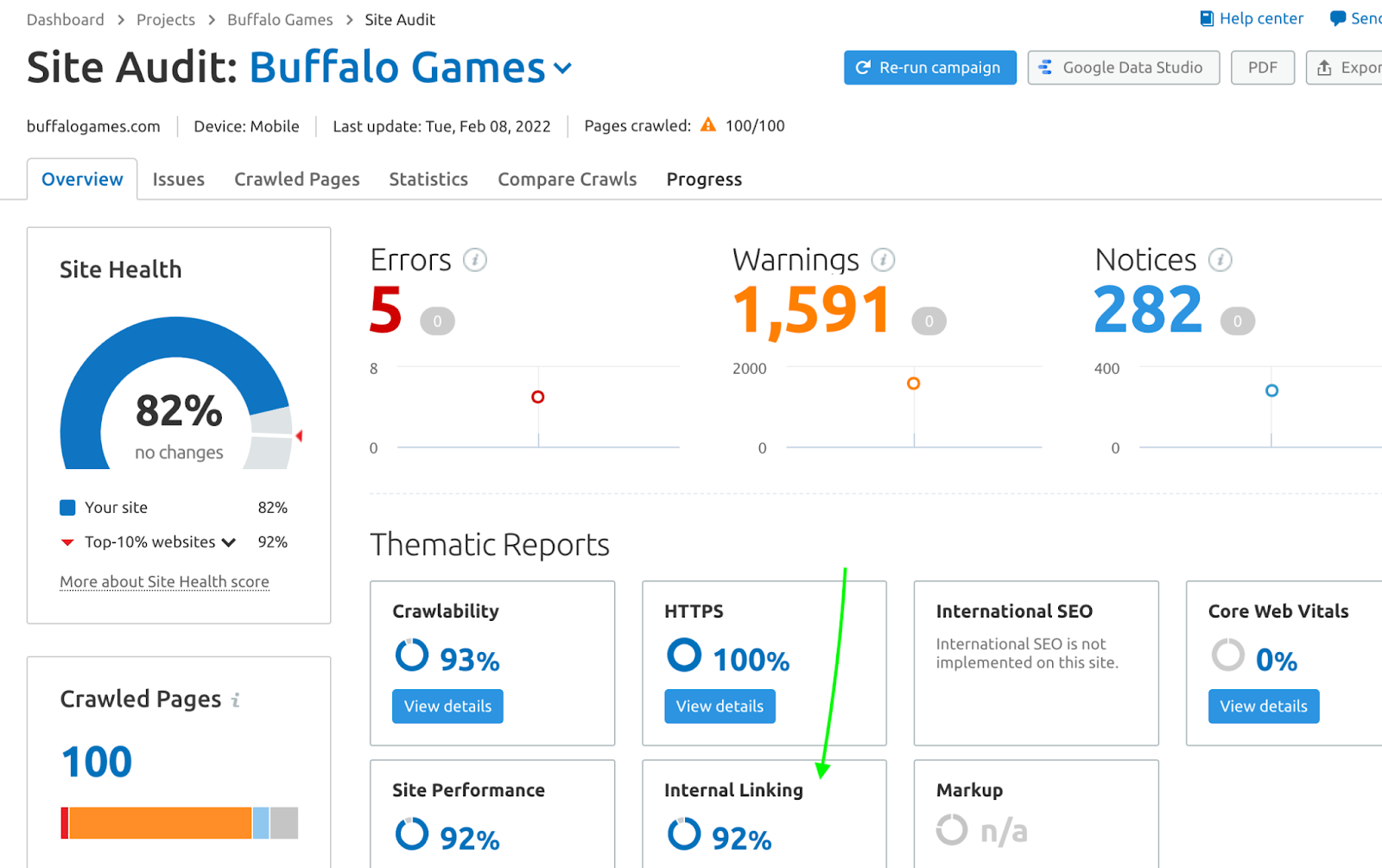Viewport: 1382px width, 868px height.
Task: Click the Google Data Studio button
Action: [x=1124, y=67]
